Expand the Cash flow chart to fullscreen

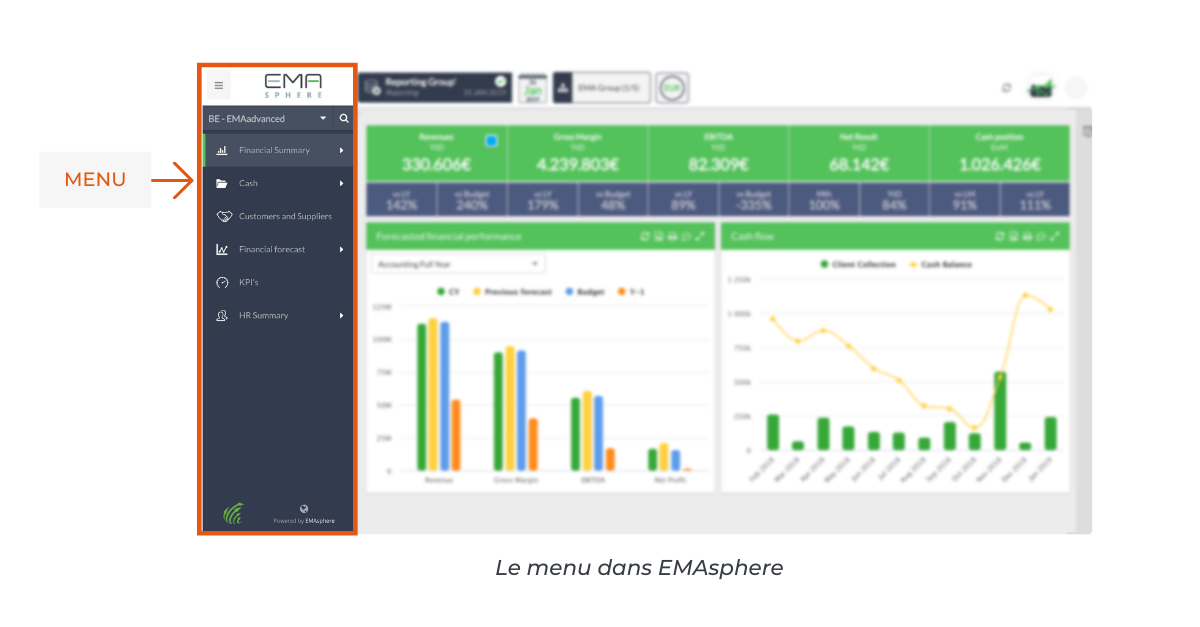pyautogui.click(x=1054, y=237)
